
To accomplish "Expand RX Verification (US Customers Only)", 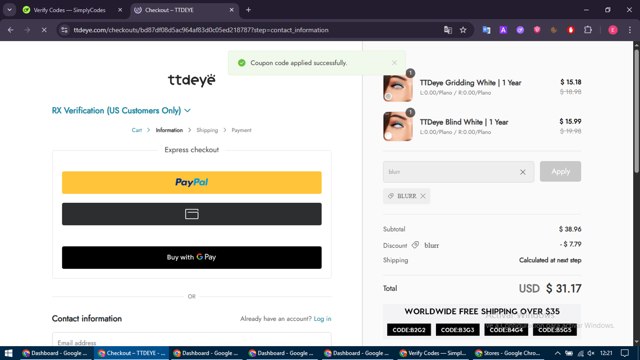I will (121, 111).
